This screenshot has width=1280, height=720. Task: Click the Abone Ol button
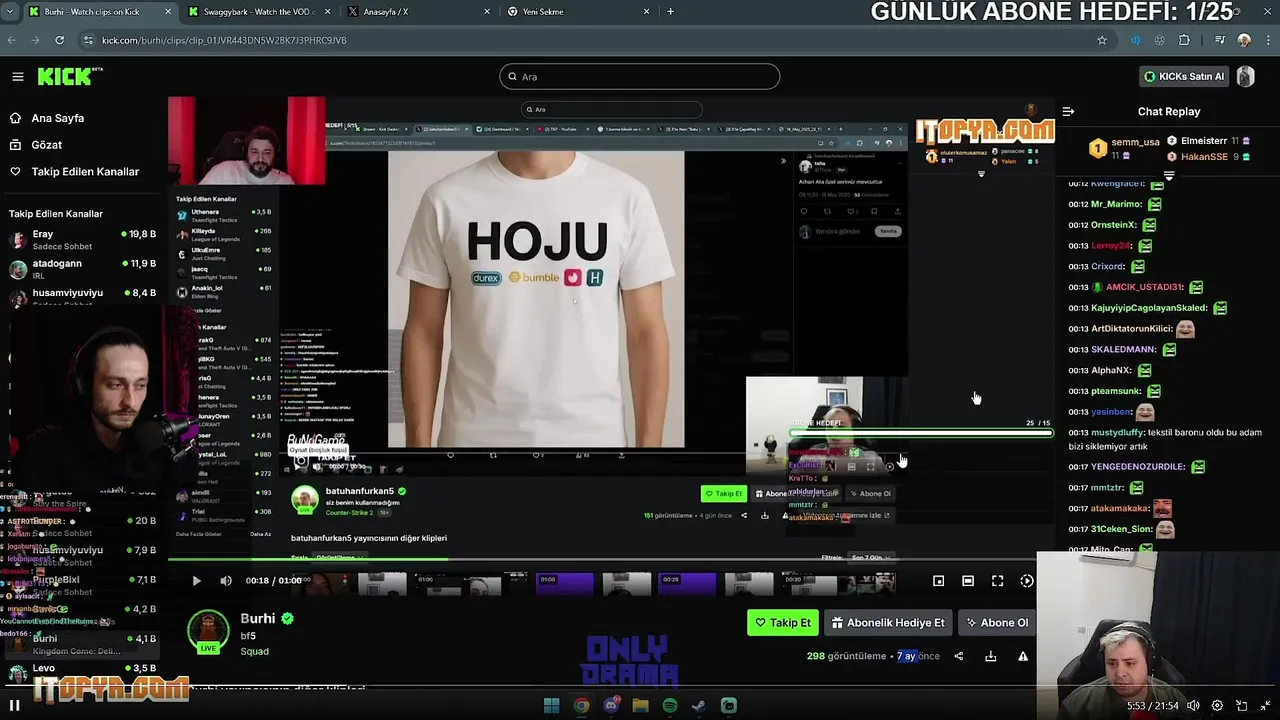pyautogui.click(x=997, y=623)
